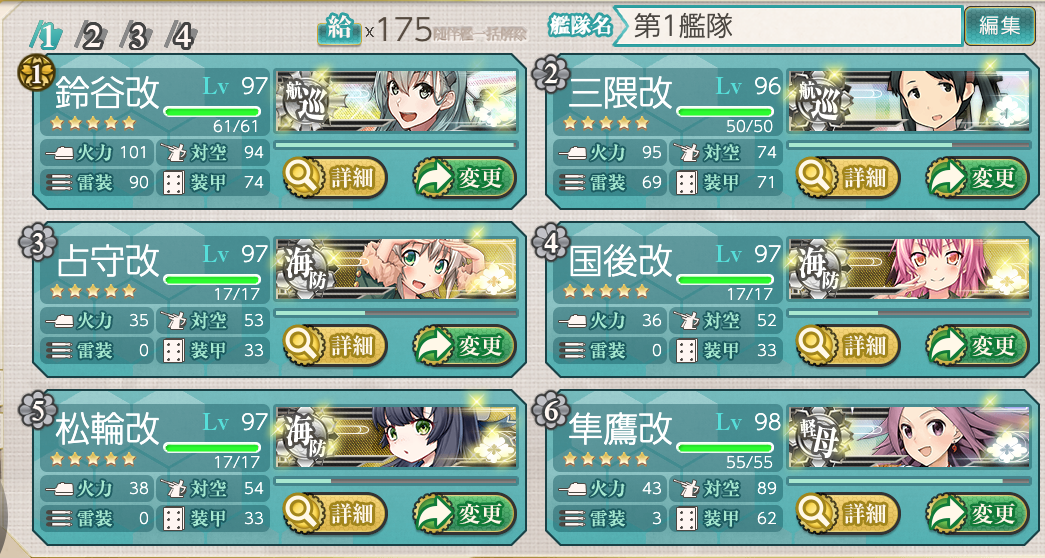Open 詳細 for 隼鷹改

[848, 513]
